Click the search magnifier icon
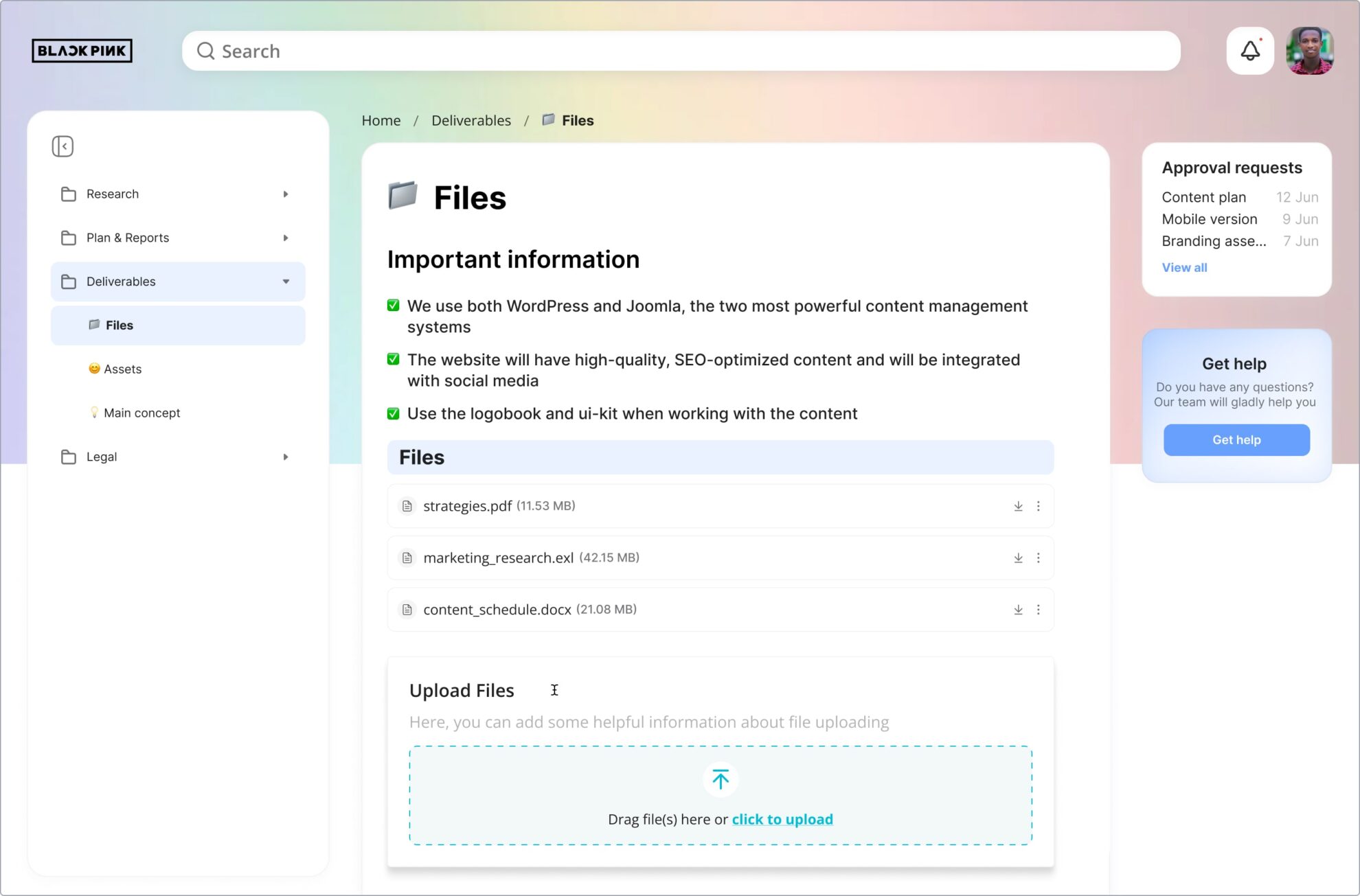1360x896 pixels. point(205,51)
